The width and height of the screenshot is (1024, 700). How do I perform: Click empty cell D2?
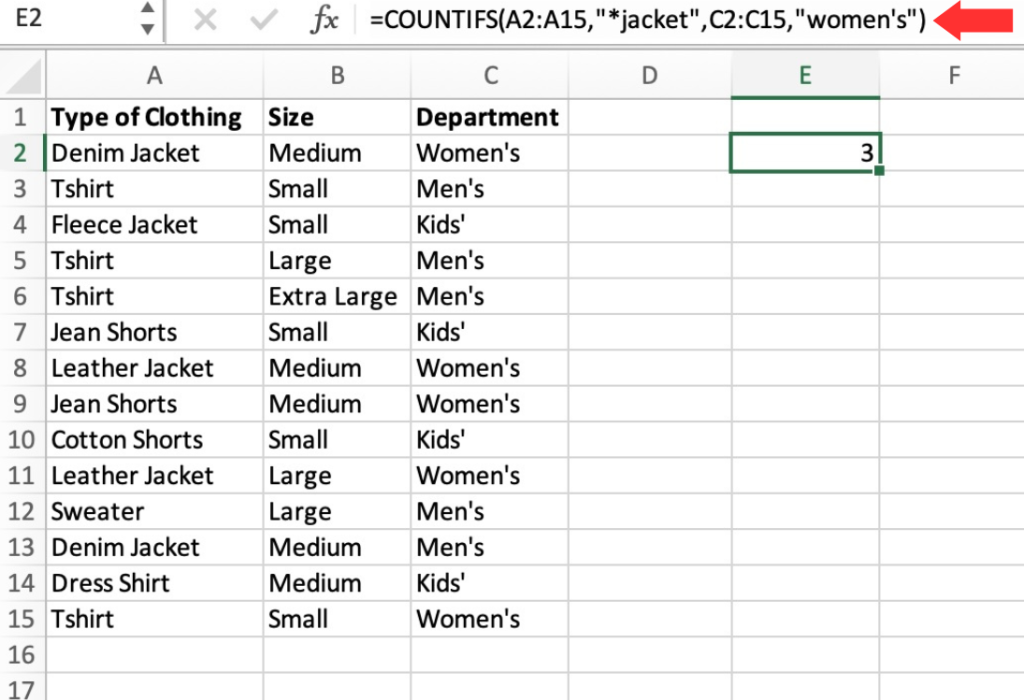[649, 152]
